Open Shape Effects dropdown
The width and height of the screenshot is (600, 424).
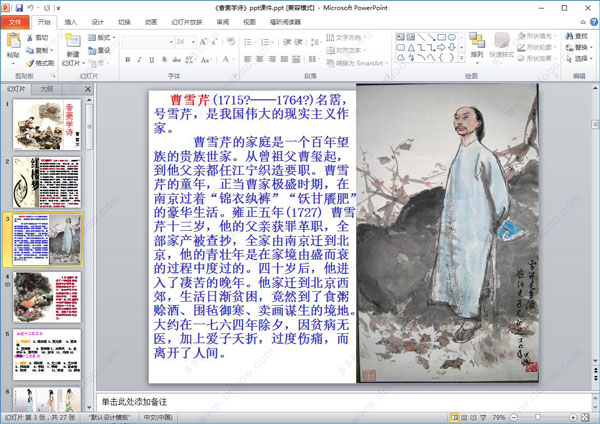(x=536, y=58)
